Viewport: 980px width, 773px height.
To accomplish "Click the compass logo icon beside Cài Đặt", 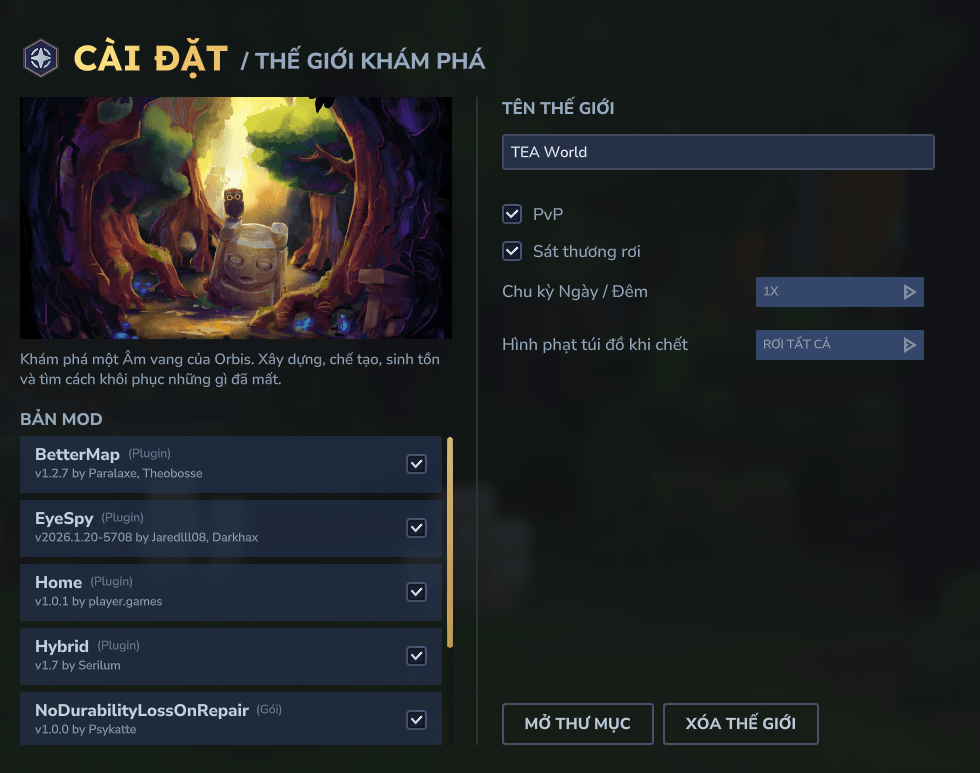I will [x=41, y=58].
